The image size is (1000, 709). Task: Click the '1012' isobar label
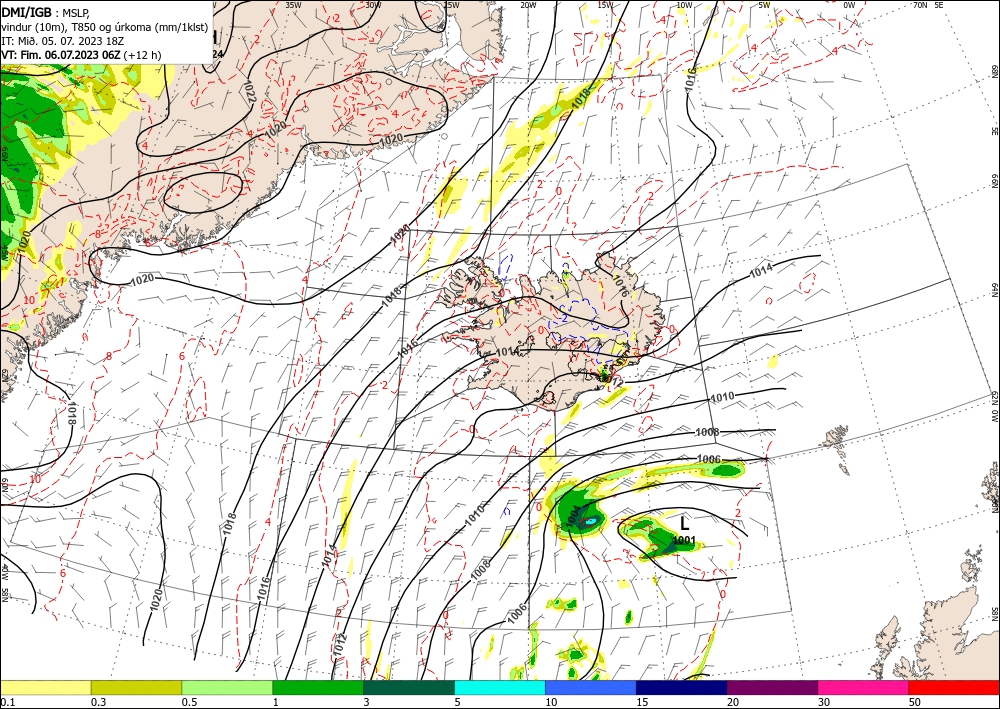[x=340, y=646]
